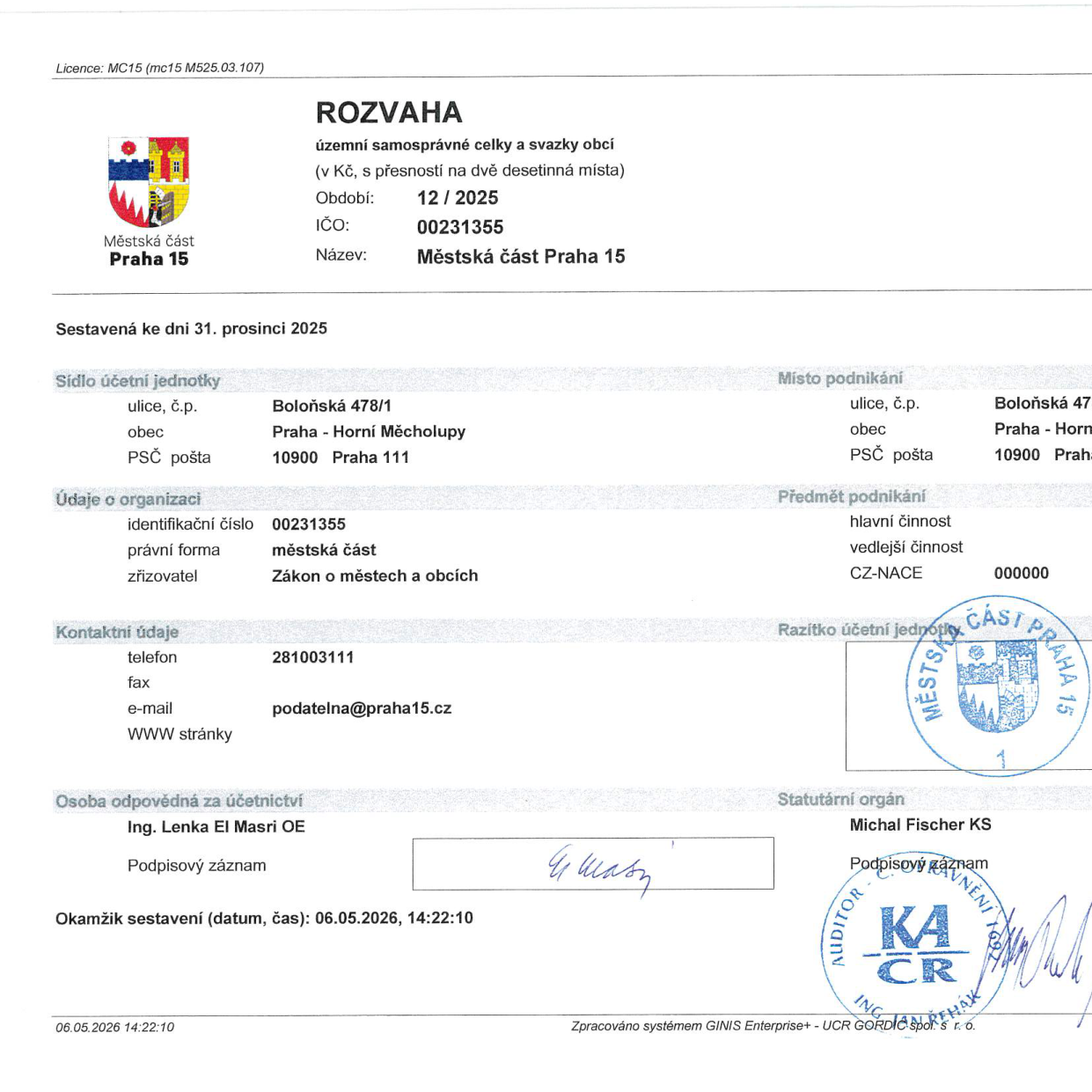Click the 'identifikační číslo' label
This screenshot has width=1092, height=1092.
[190, 524]
